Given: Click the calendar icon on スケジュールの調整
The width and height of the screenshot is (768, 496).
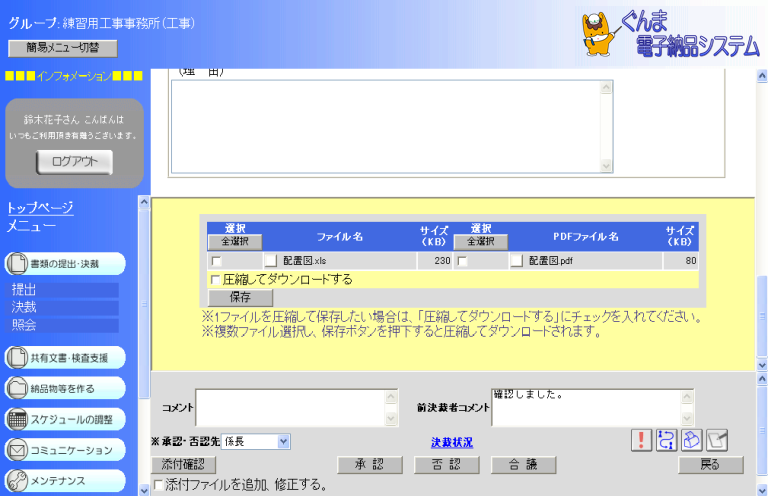Looking at the screenshot, I should click(x=17, y=419).
